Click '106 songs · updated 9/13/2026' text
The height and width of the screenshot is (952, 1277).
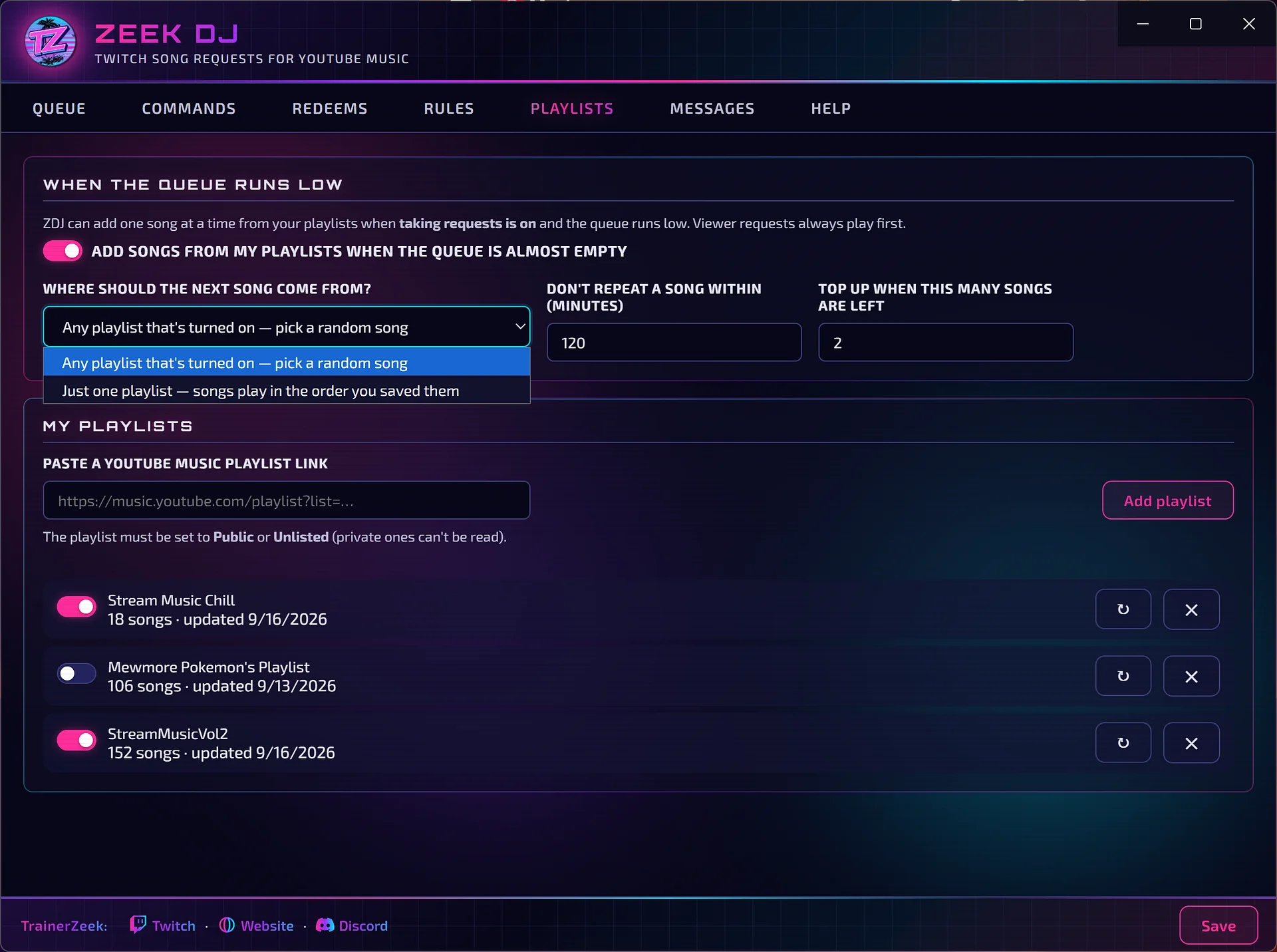tap(221, 686)
